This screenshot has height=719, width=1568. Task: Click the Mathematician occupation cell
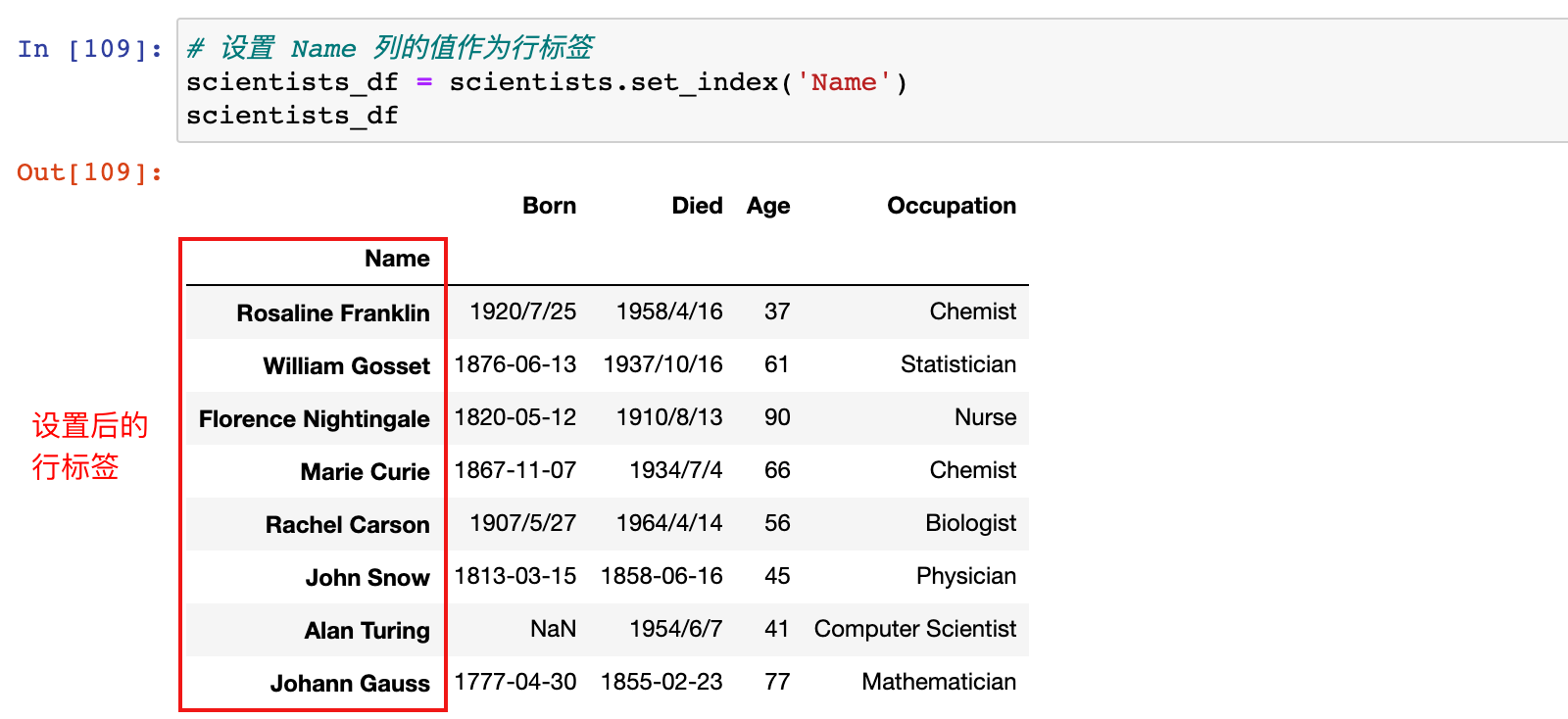[939, 682]
